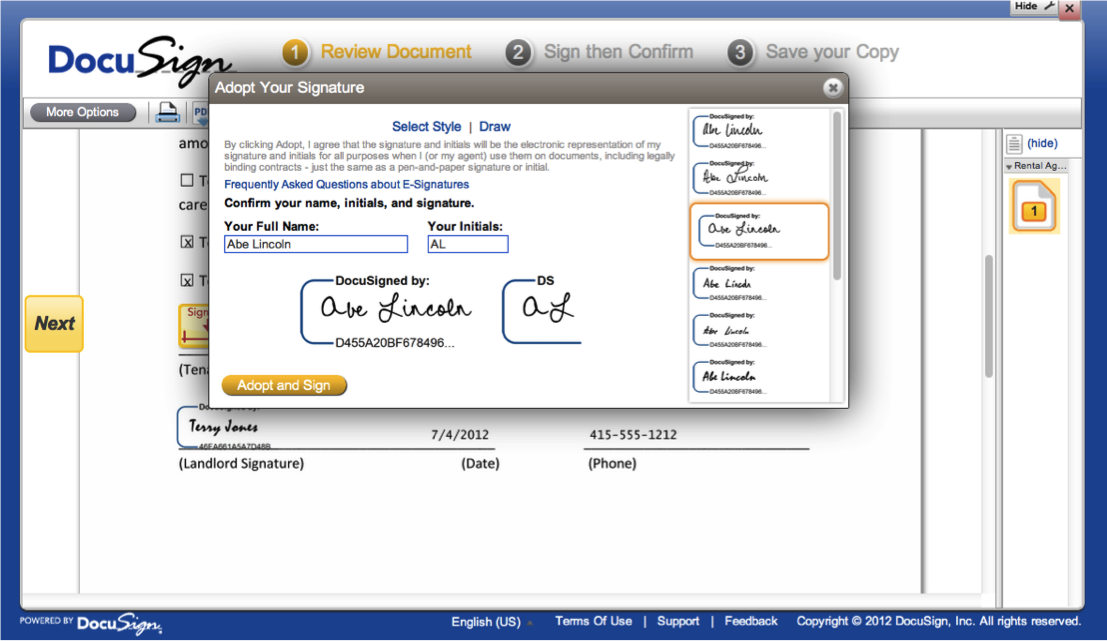1107x641 pixels.
Task: Open the English (US) language dropdown
Action: click(491, 622)
